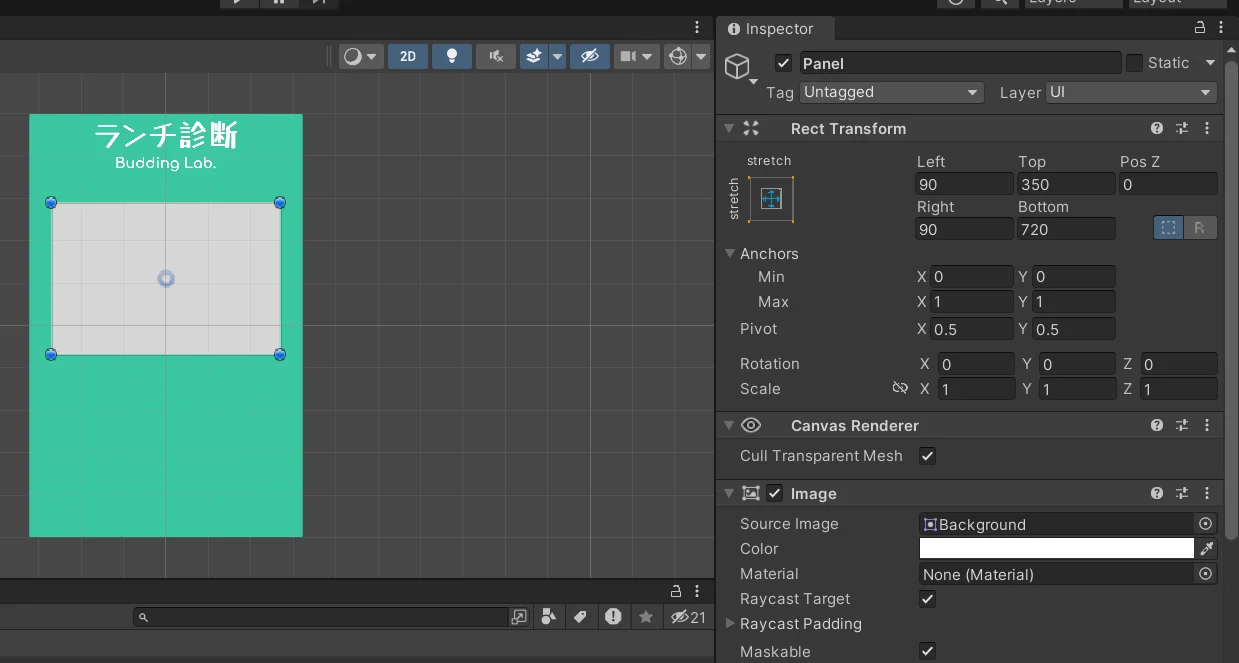Image resolution: width=1239 pixels, height=663 pixels.
Task: Edit the Panel name field
Action: tap(960, 63)
